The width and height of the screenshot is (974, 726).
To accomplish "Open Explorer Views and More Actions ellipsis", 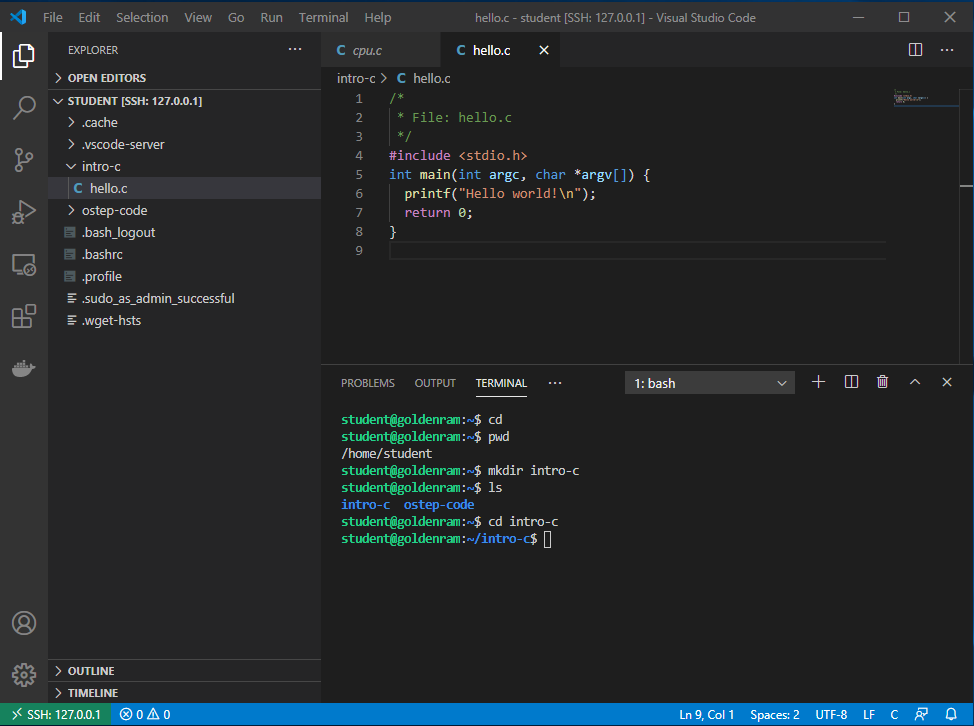I will [x=295, y=49].
